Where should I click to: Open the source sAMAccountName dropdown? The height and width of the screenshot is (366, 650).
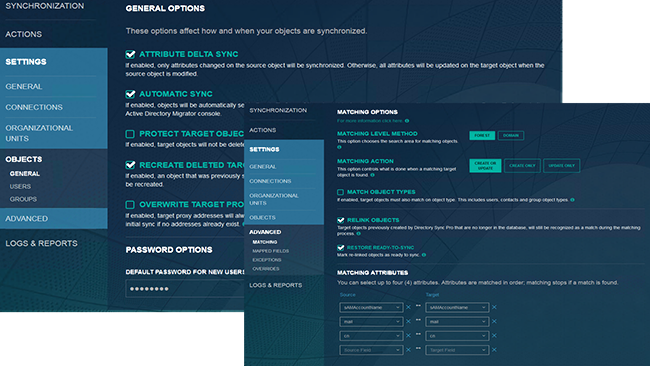(x=371, y=308)
